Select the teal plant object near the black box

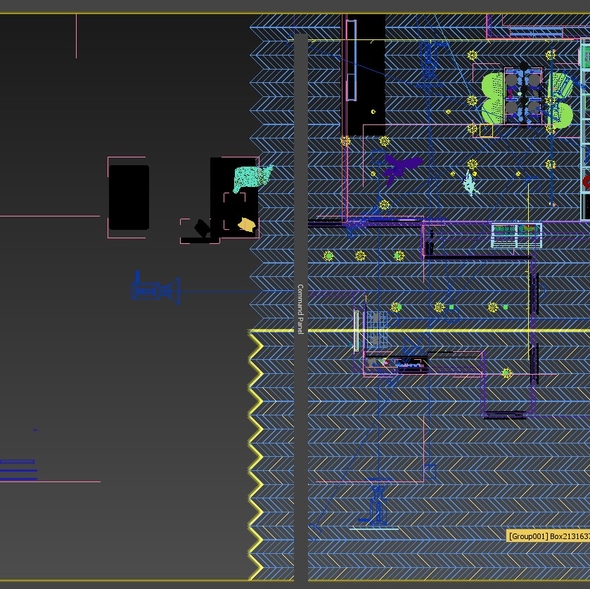pyautogui.click(x=252, y=178)
